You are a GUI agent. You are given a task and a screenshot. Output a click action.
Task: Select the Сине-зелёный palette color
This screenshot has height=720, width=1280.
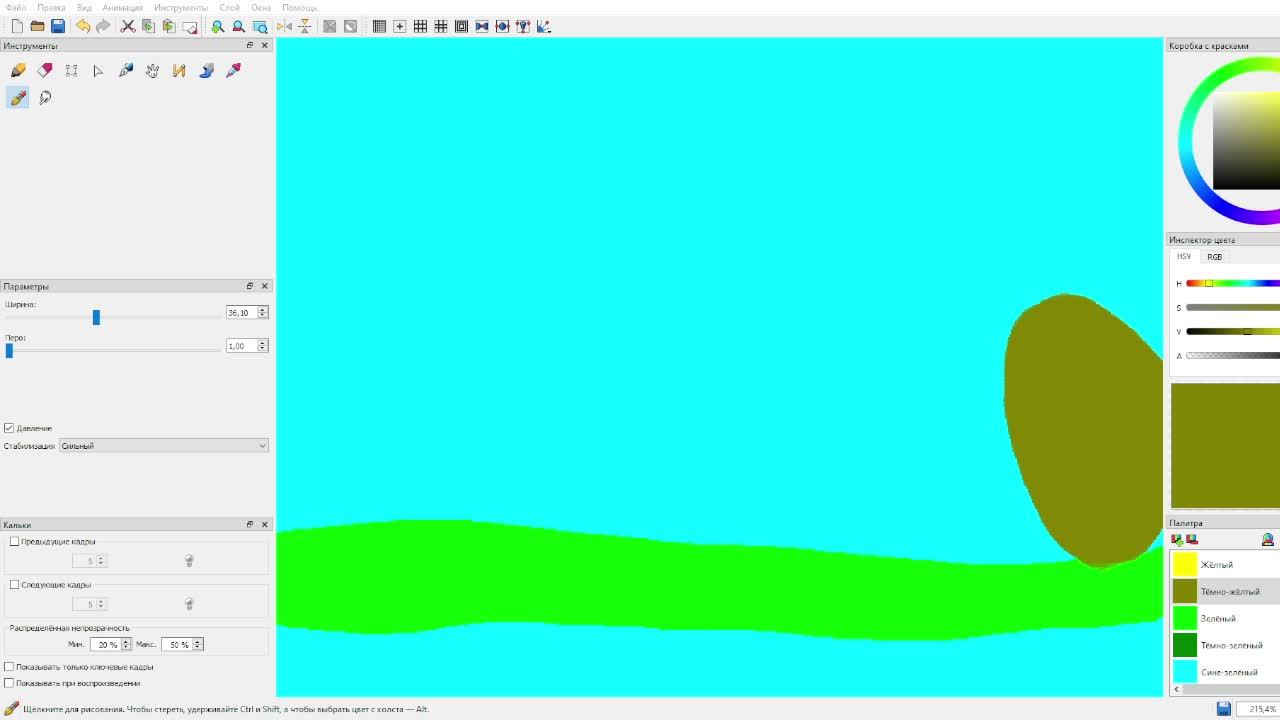pos(1225,672)
